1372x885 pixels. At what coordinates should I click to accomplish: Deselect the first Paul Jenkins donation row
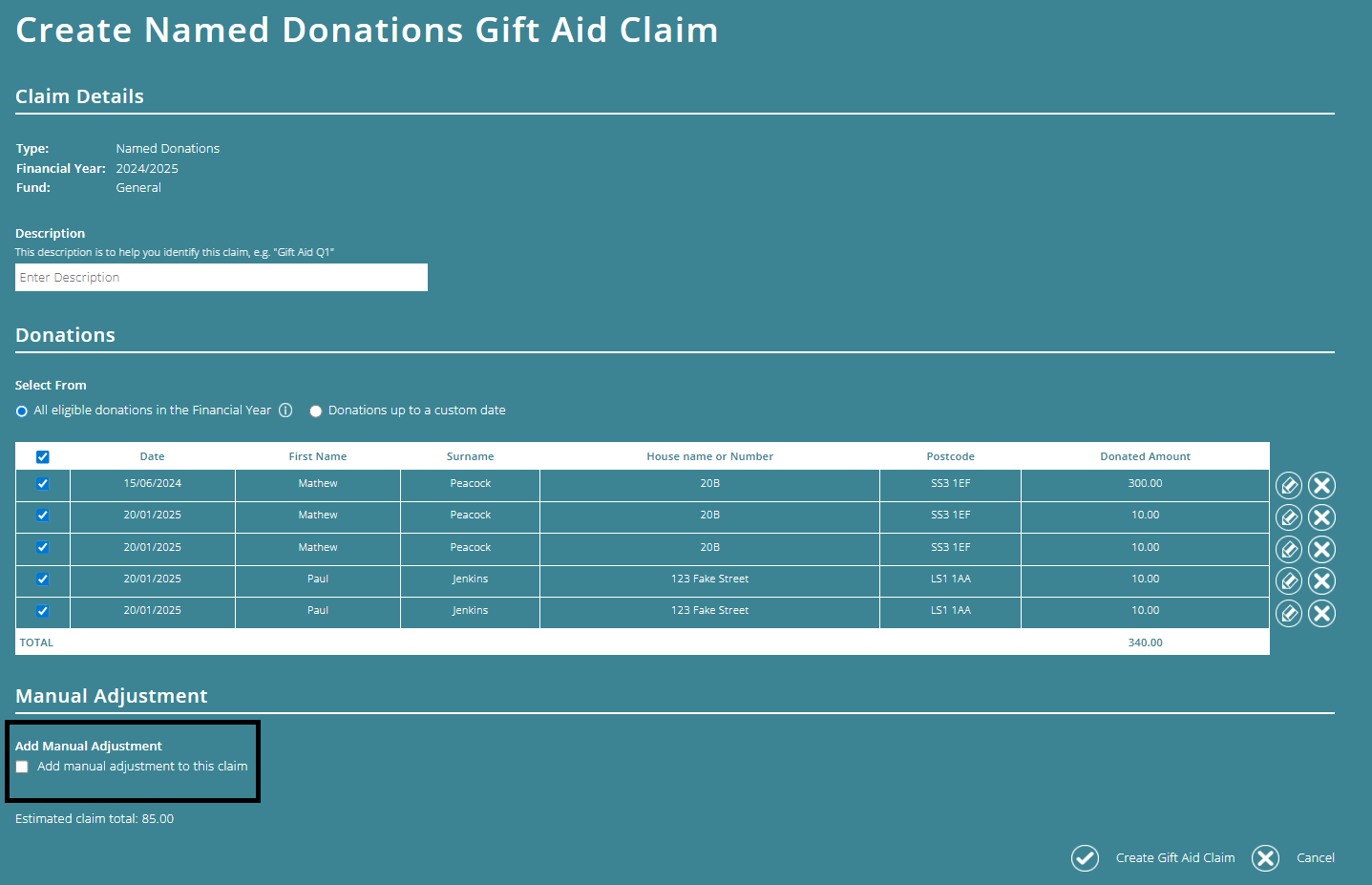click(x=42, y=579)
